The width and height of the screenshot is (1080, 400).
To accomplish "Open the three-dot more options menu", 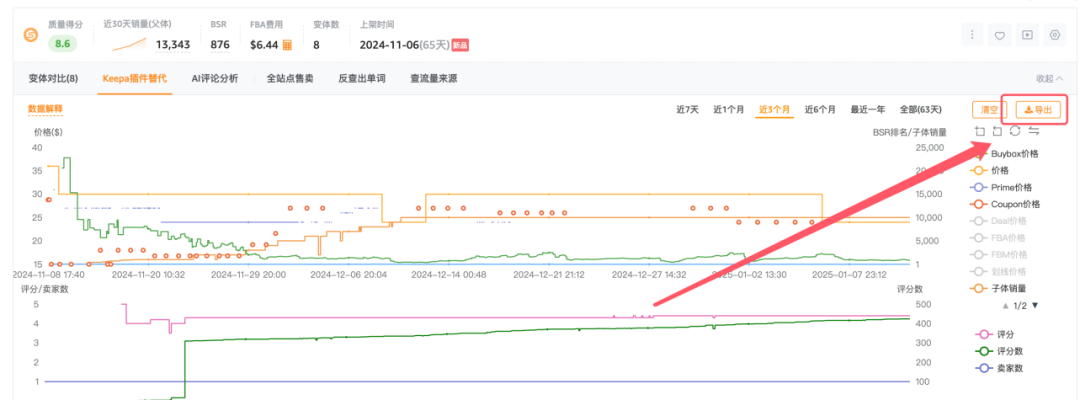I will pyautogui.click(x=971, y=35).
